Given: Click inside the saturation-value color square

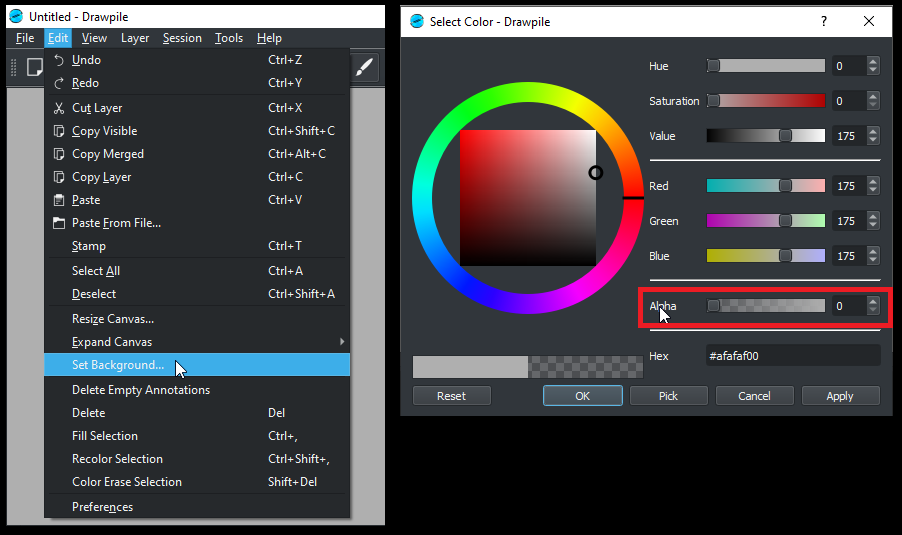Looking at the screenshot, I should coord(528,198).
